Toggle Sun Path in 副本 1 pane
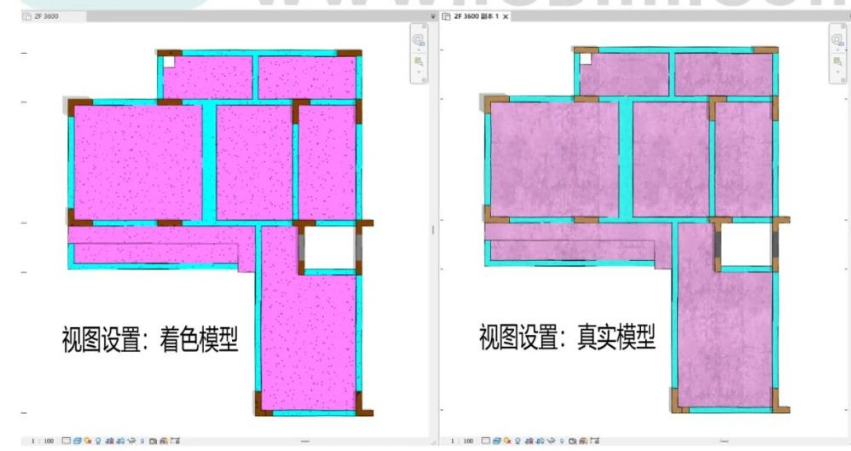 click(507, 441)
